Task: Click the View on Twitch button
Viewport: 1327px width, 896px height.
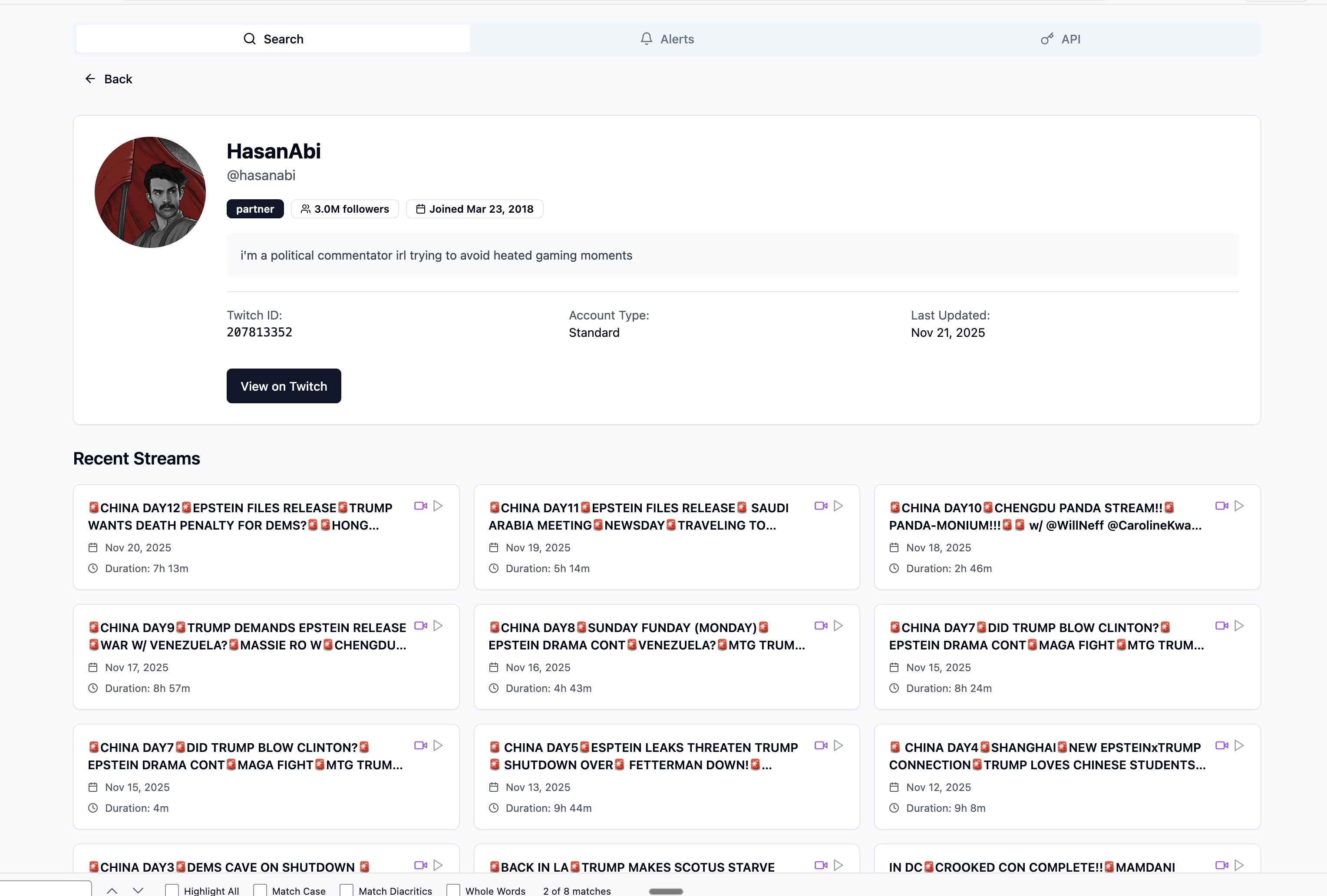Action: (x=284, y=386)
